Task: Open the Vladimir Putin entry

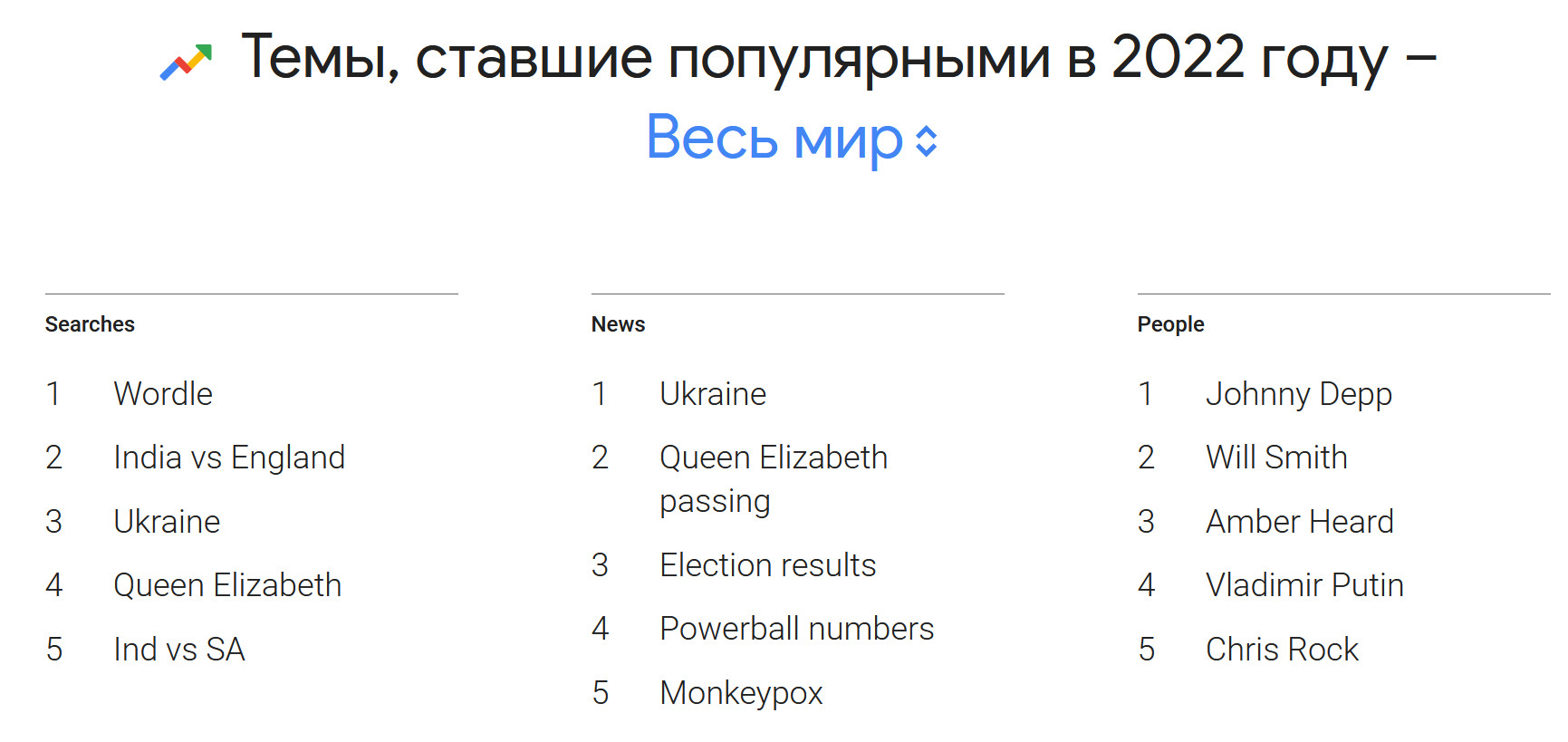Action: (x=1304, y=585)
